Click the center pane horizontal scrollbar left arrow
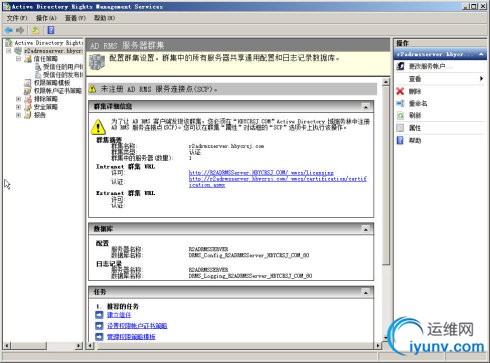Viewport: 490px width, 363px height. pos(91,345)
